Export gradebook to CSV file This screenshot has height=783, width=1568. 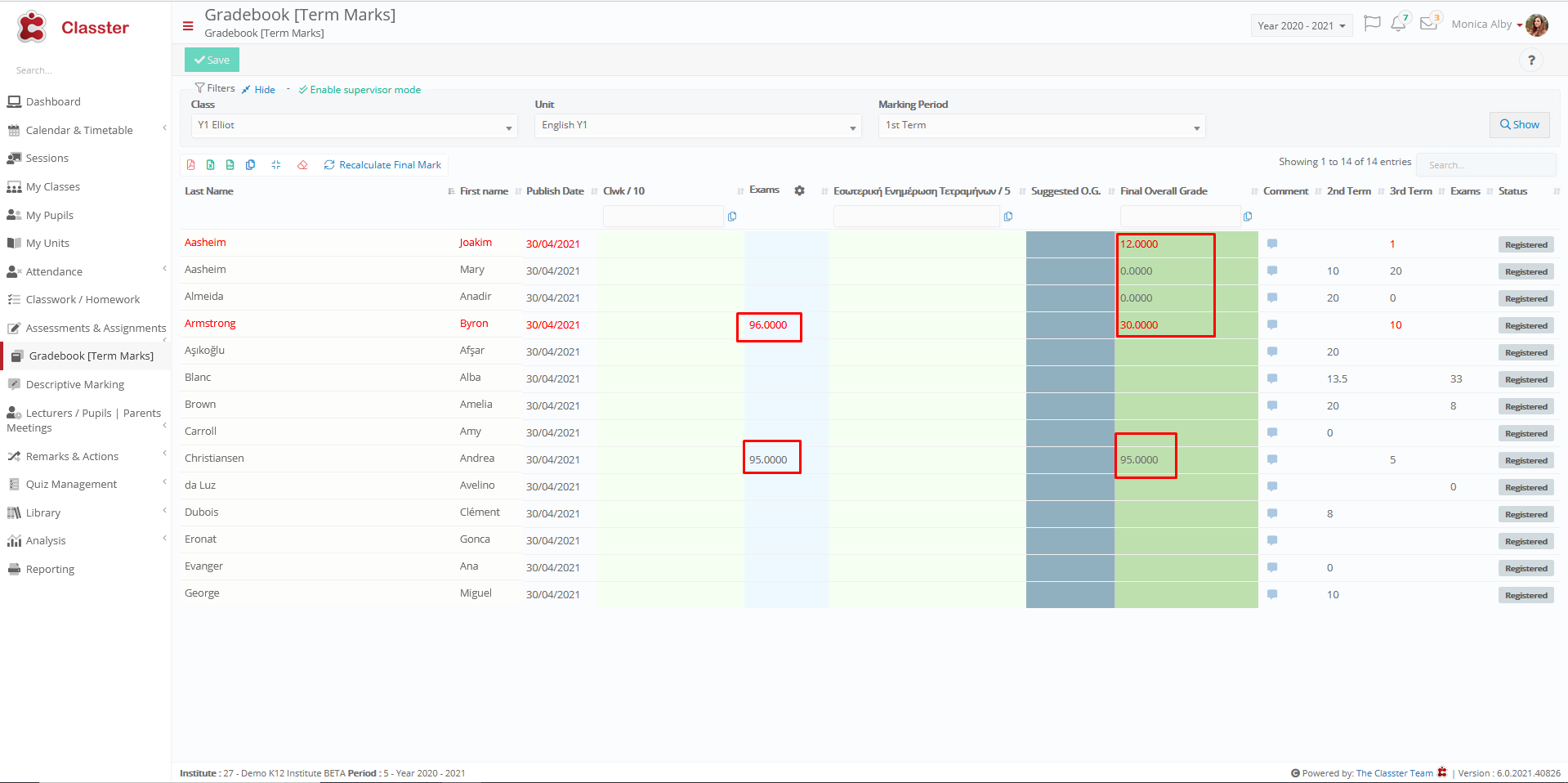click(230, 165)
